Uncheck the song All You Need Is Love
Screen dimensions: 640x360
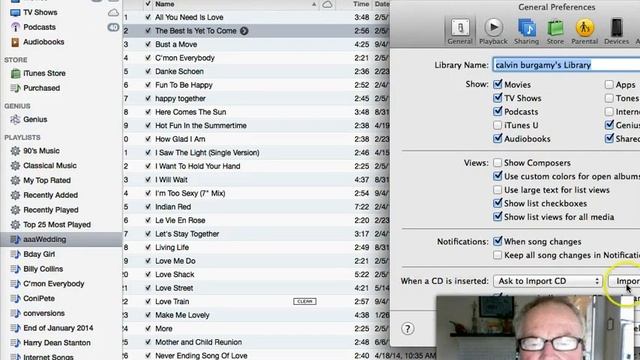click(148, 17)
